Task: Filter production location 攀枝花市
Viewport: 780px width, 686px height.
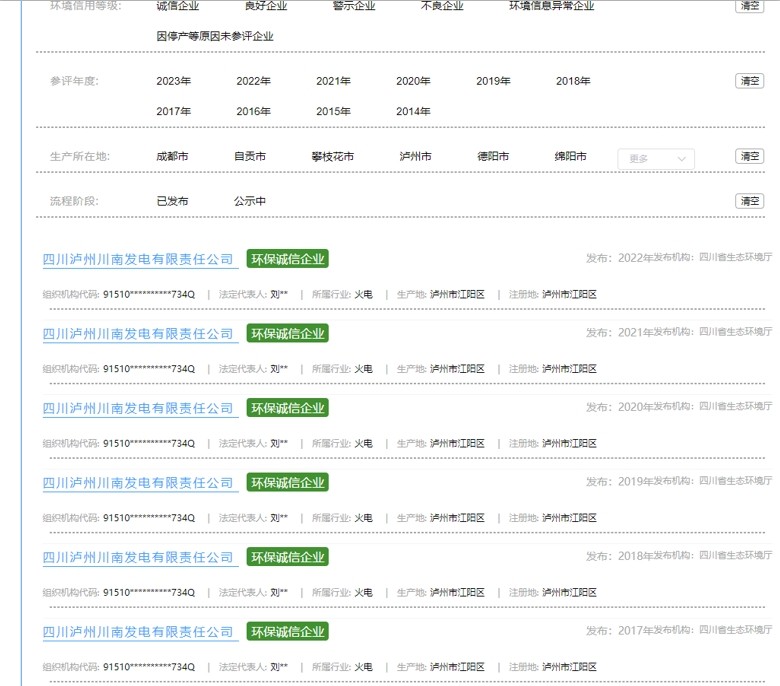Action: click(333, 157)
